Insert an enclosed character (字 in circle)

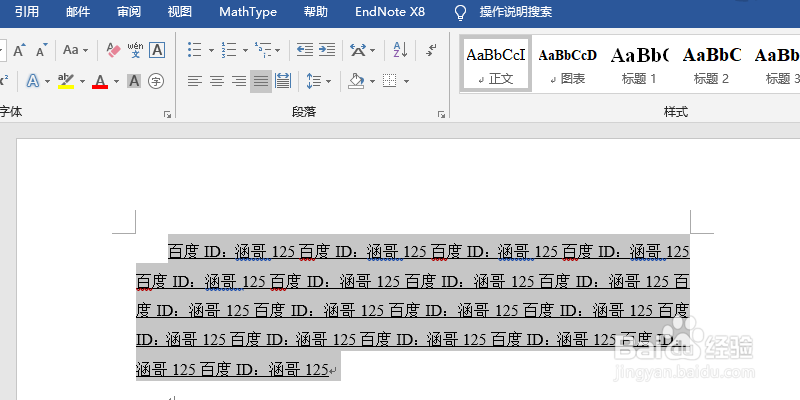click(x=156, y=81)
